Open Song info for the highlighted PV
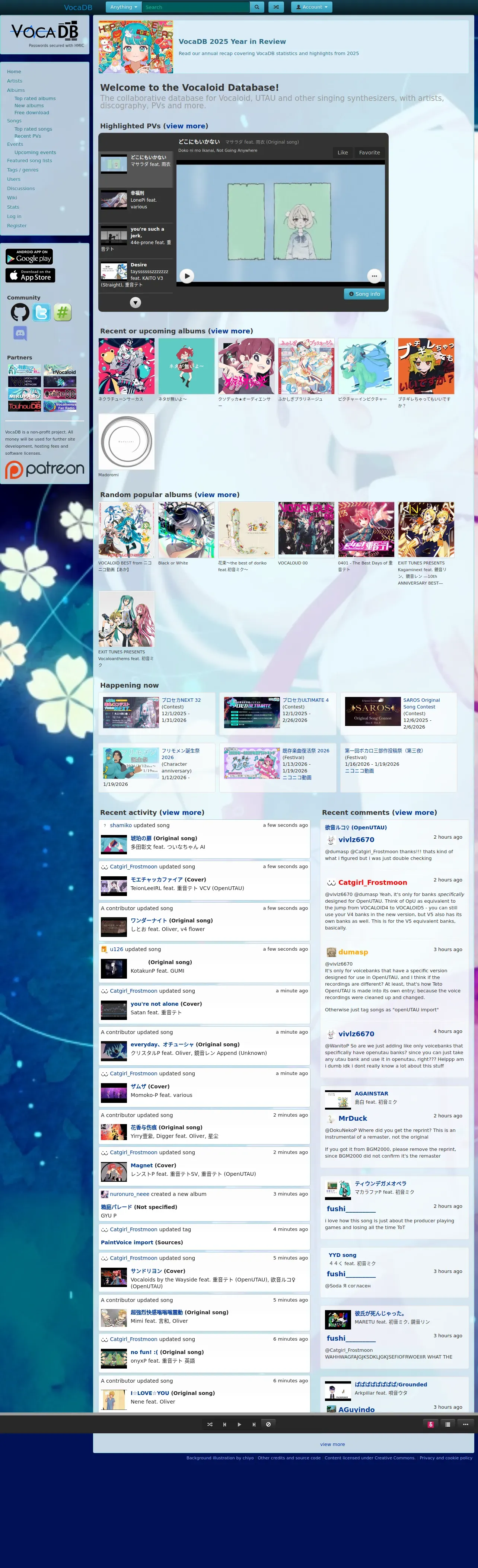 click(x=365, y=294)
